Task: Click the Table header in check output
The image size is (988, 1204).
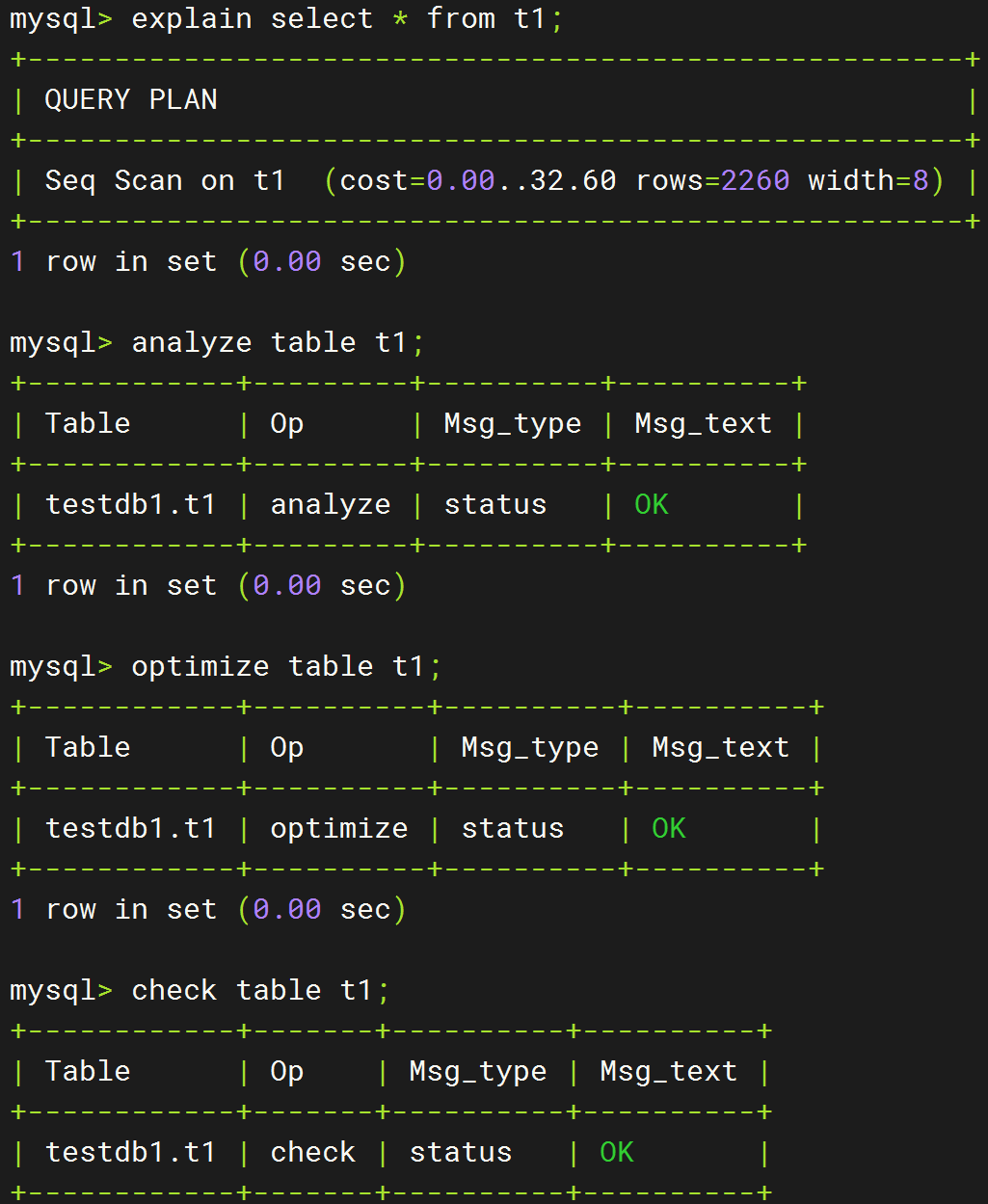Action: pos(88,1071)
